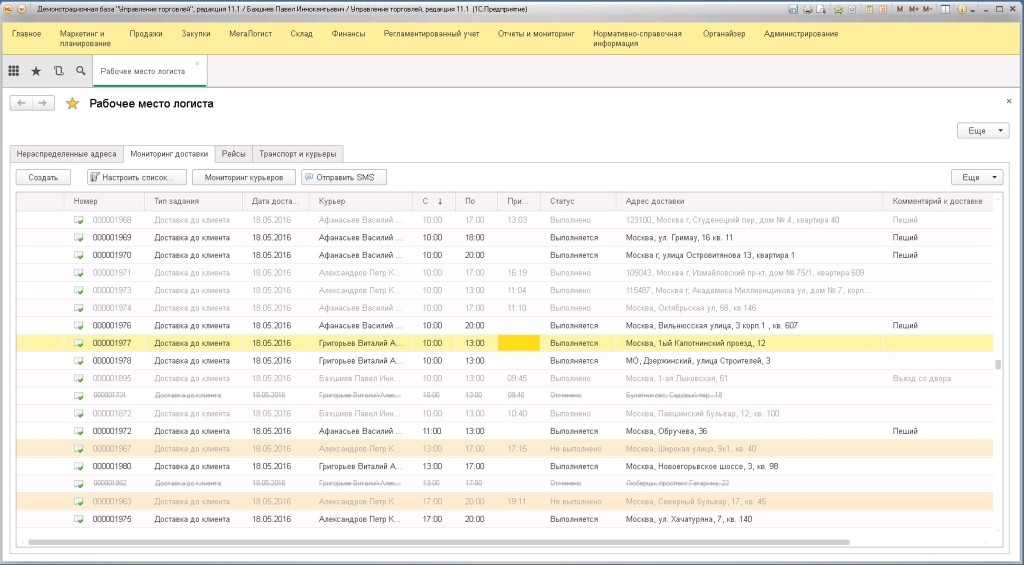Click the document icon of row 000001977
The height and width of the screenshot is (565, 1024).
pos(78,343)
